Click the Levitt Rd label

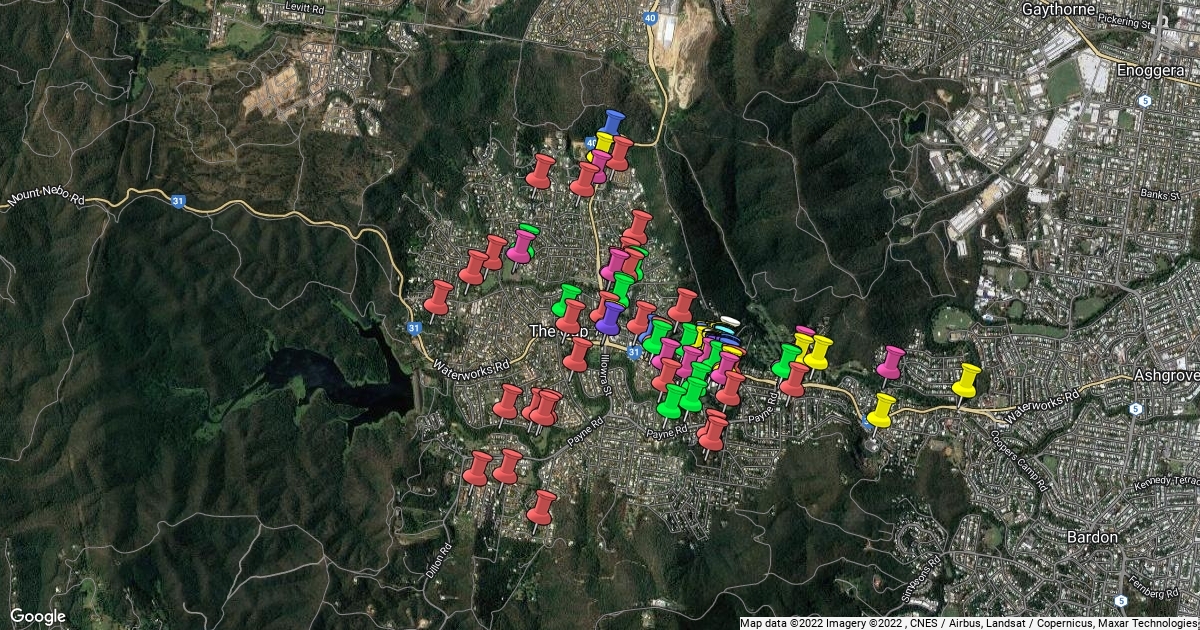(307, 6)
